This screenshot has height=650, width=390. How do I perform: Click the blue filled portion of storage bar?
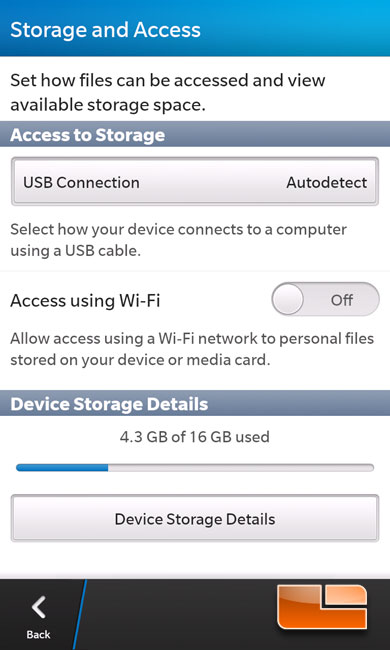pyautogui.click(x=62, y=468)
